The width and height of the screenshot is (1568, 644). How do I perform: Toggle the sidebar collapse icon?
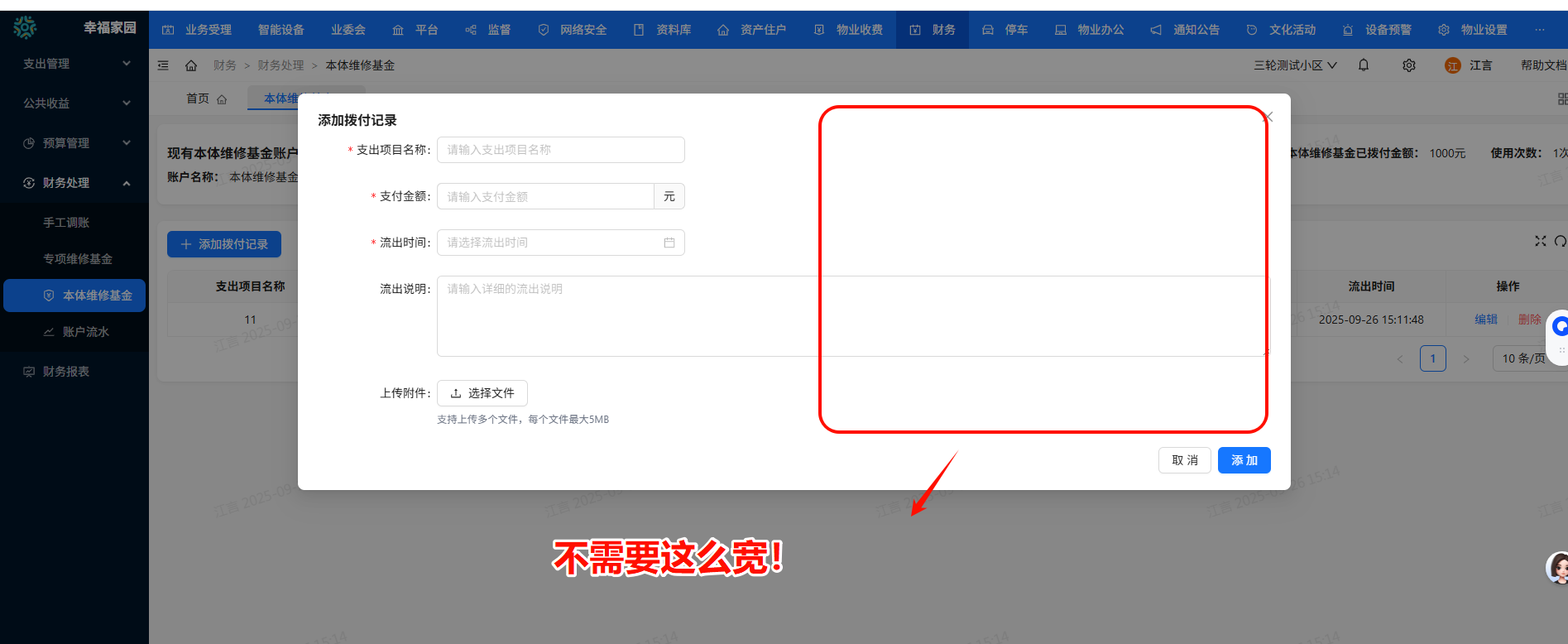pyautogui.click(x=163, y=65)
